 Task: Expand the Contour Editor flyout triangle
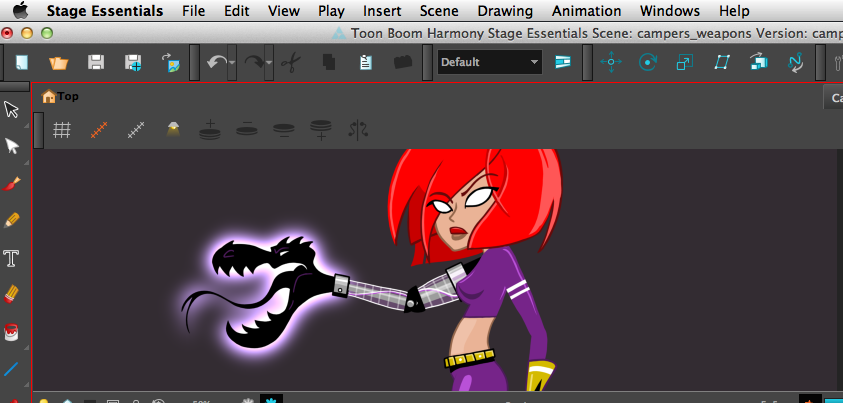pos(26,162)
